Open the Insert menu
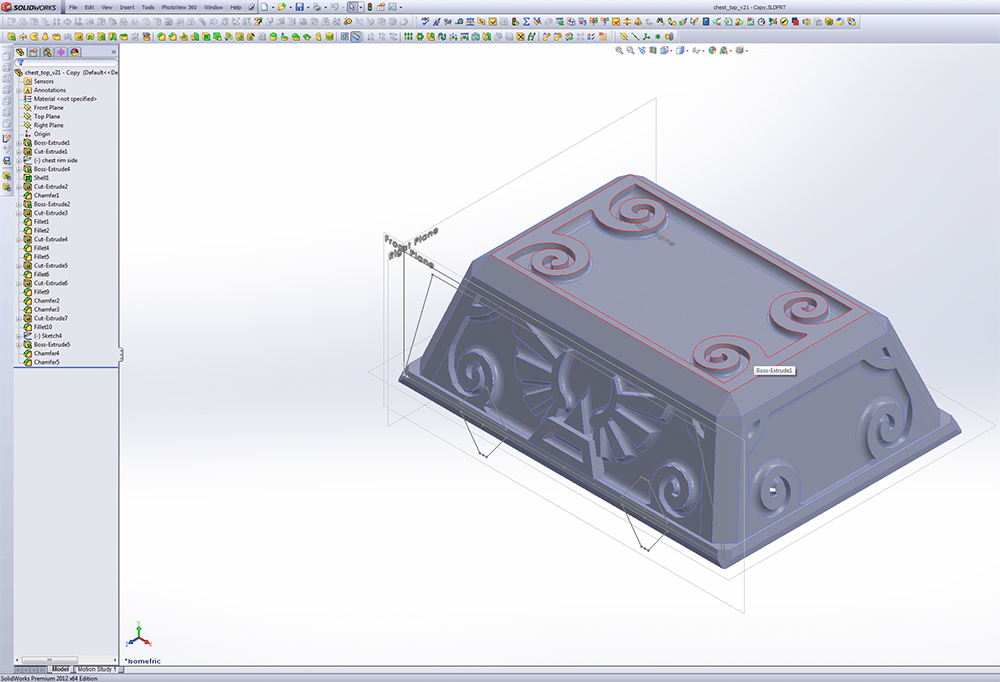 click(127, 7)
